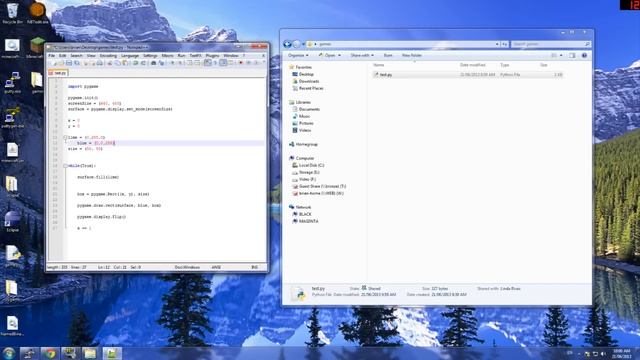This screenshot has width=640, height=360.
Task: Sort by the Type column header
Action: (x=504, y=65)
